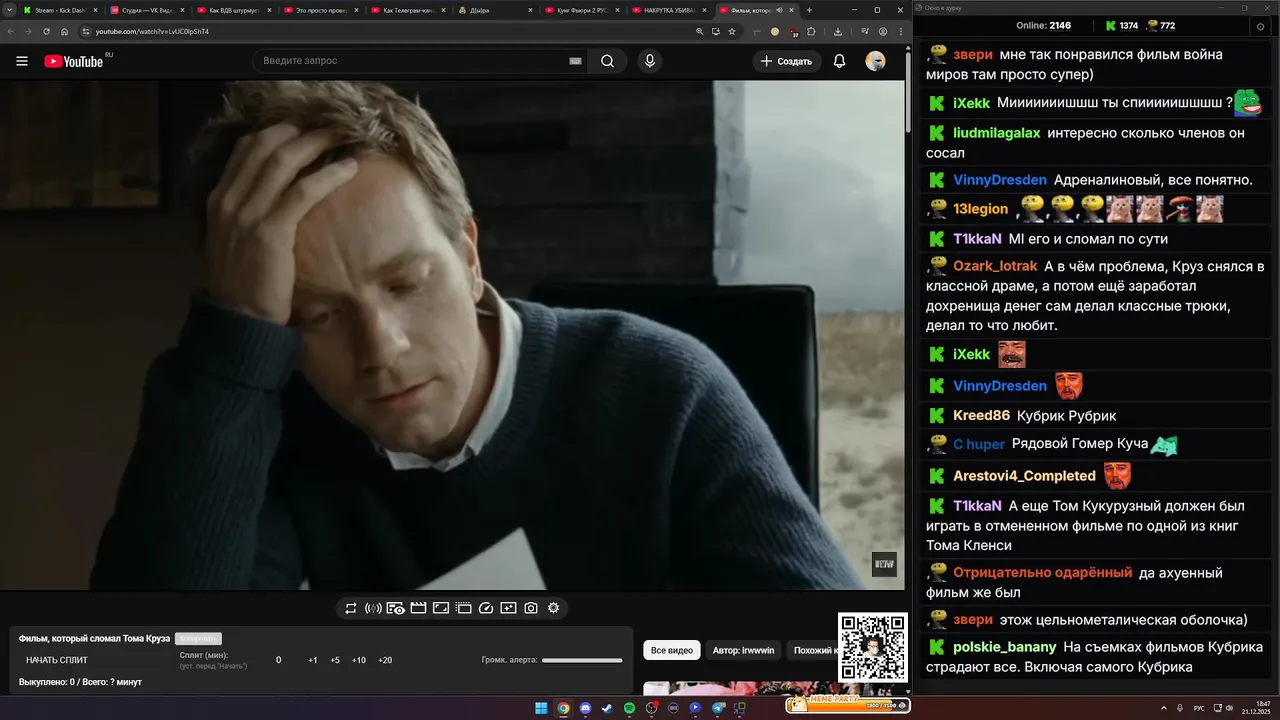This screenshot has width=1280, height=720.
Task: Switch to the Как ВДВ штурмует tab
Action: (234, 10)
